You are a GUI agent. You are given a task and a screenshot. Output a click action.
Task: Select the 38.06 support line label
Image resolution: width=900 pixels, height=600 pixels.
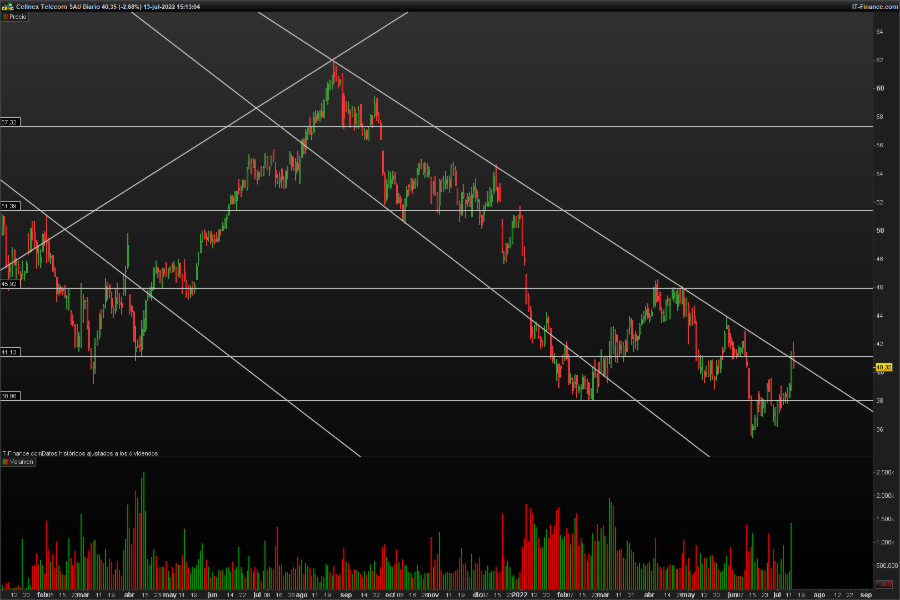pyautogui.click(x=10, y=396)
